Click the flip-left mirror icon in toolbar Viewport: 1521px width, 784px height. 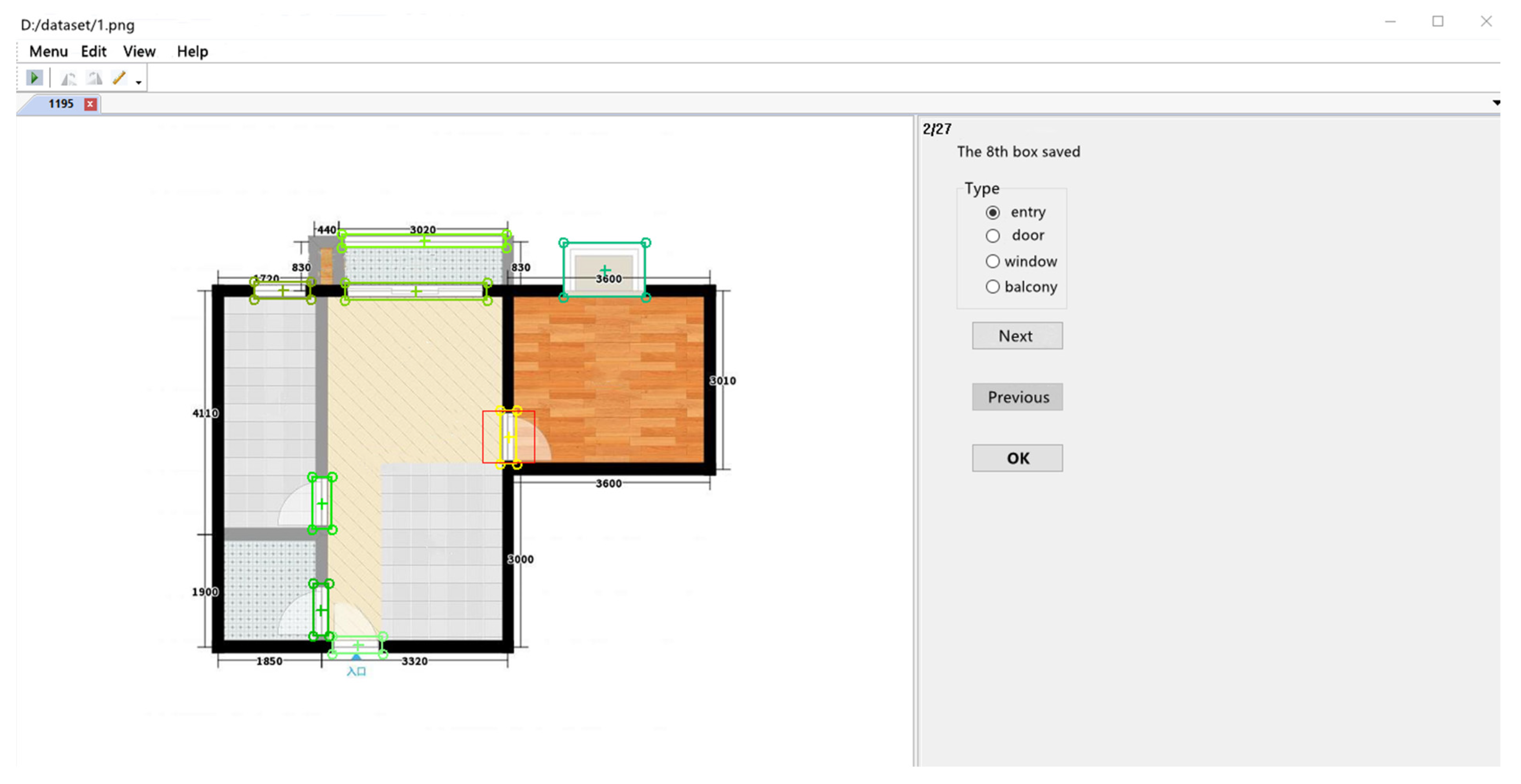[69, 78]
